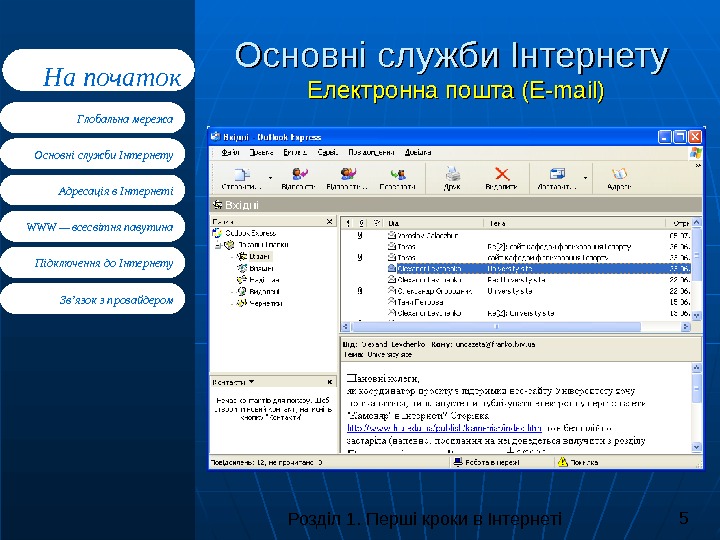Click the Reply toolbar icon
720x540 pixels.
point(299,174)
